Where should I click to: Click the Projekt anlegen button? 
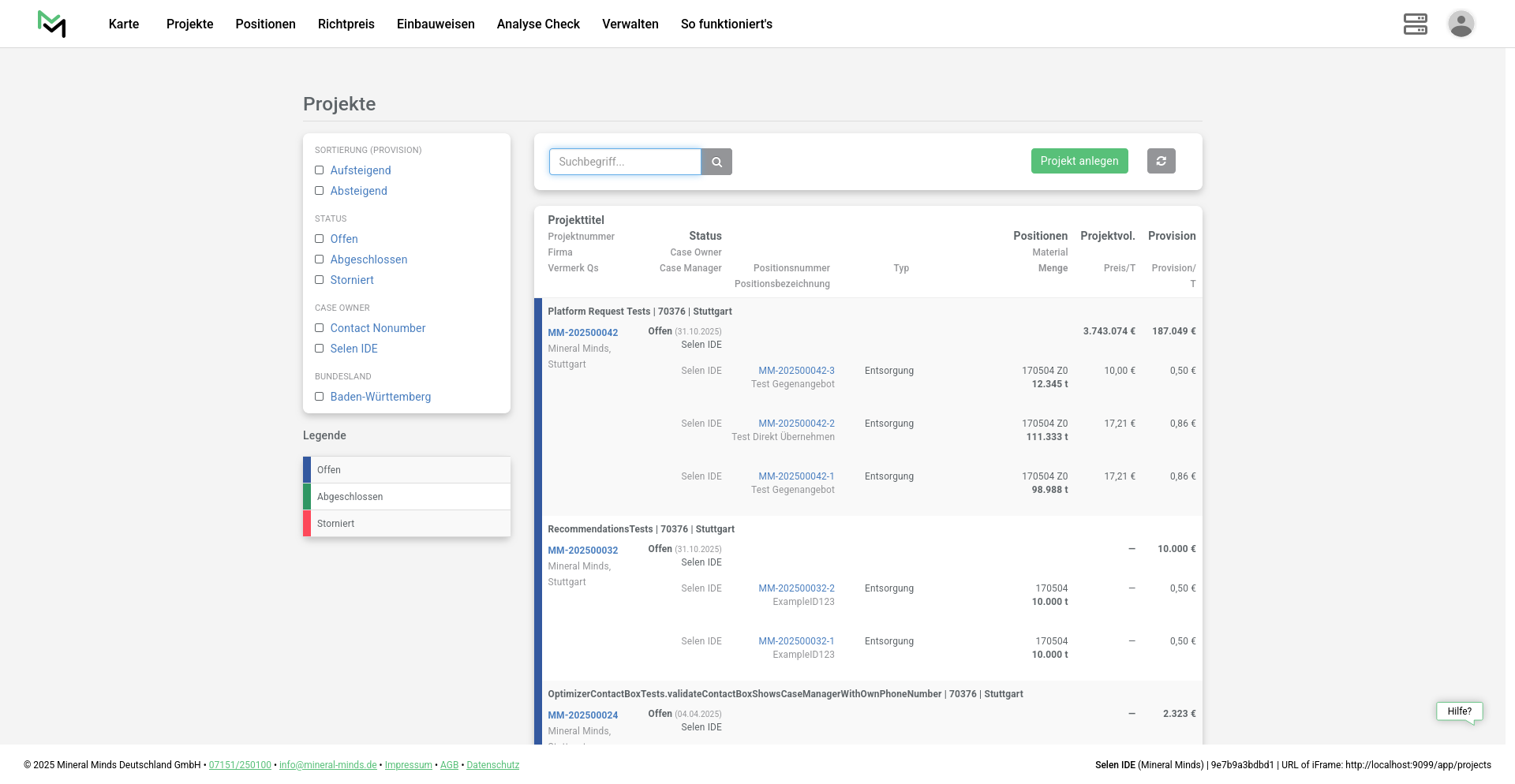(1079, 161)
